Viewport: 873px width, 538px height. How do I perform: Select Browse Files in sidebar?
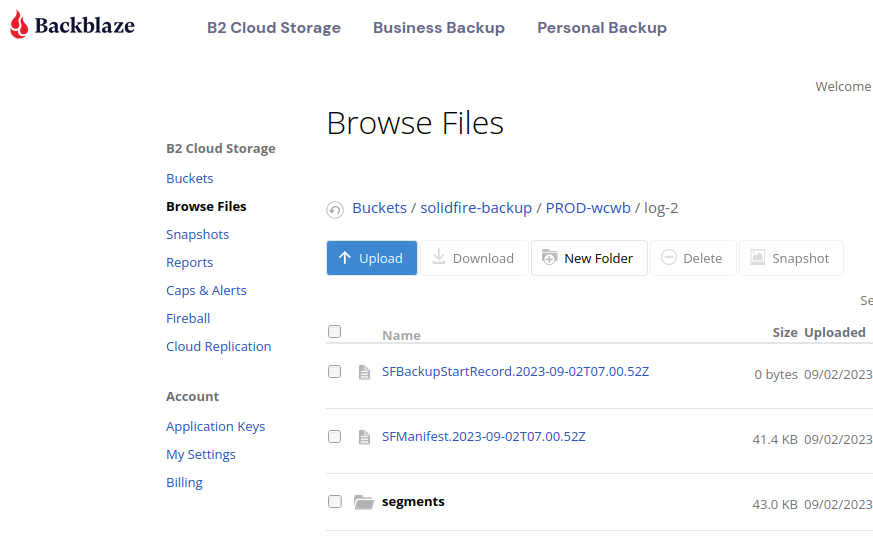pyautogui.click(x=206, y=207)
